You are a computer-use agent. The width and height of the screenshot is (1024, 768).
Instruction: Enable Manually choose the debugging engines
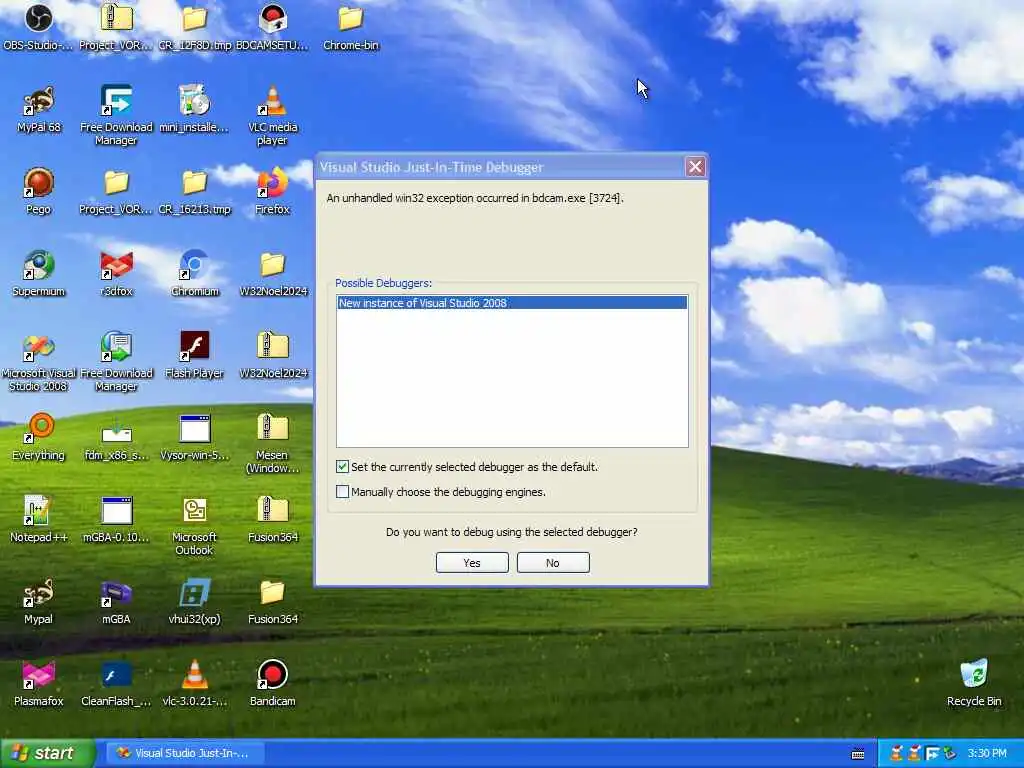point(342,492)
